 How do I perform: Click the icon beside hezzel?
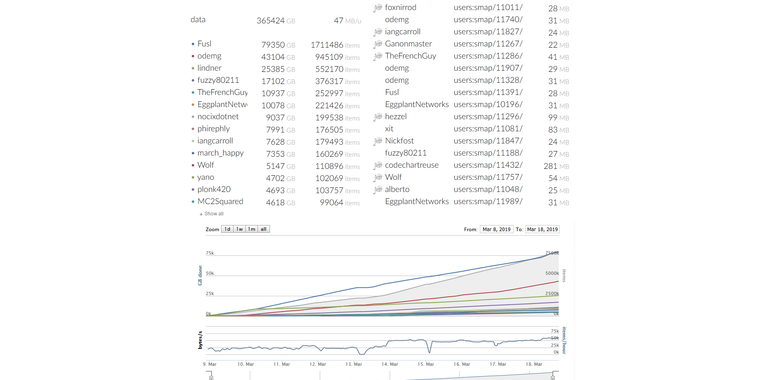point(378,117)
